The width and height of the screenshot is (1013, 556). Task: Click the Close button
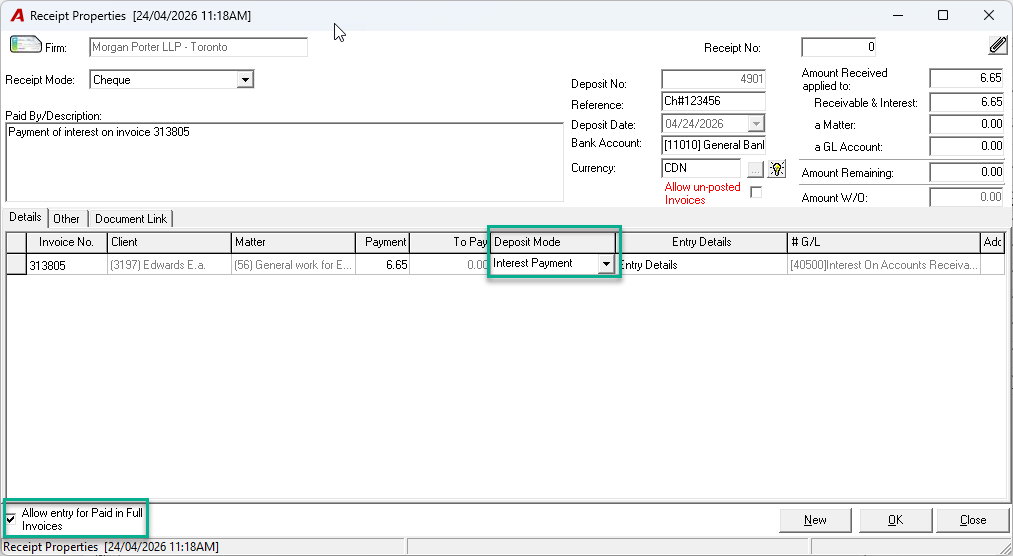pyautogui.click(x=973, y=520)
